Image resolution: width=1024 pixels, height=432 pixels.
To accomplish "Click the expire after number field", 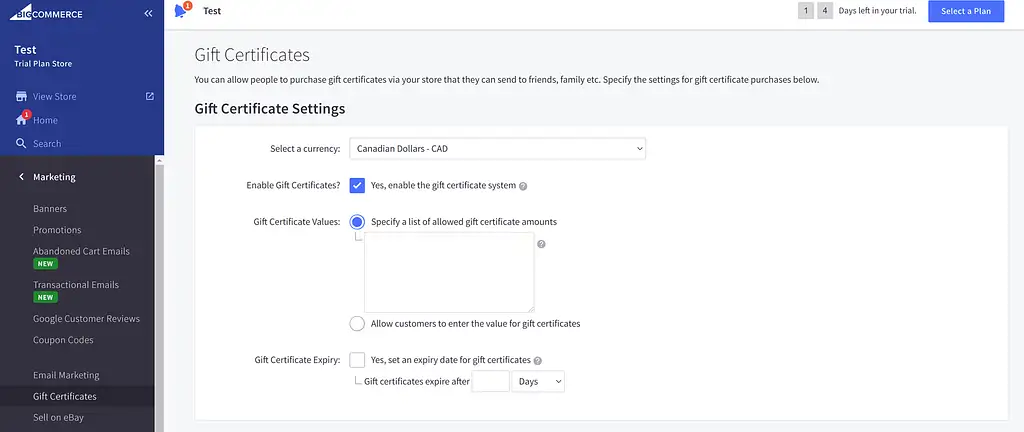I will (490, 382).
